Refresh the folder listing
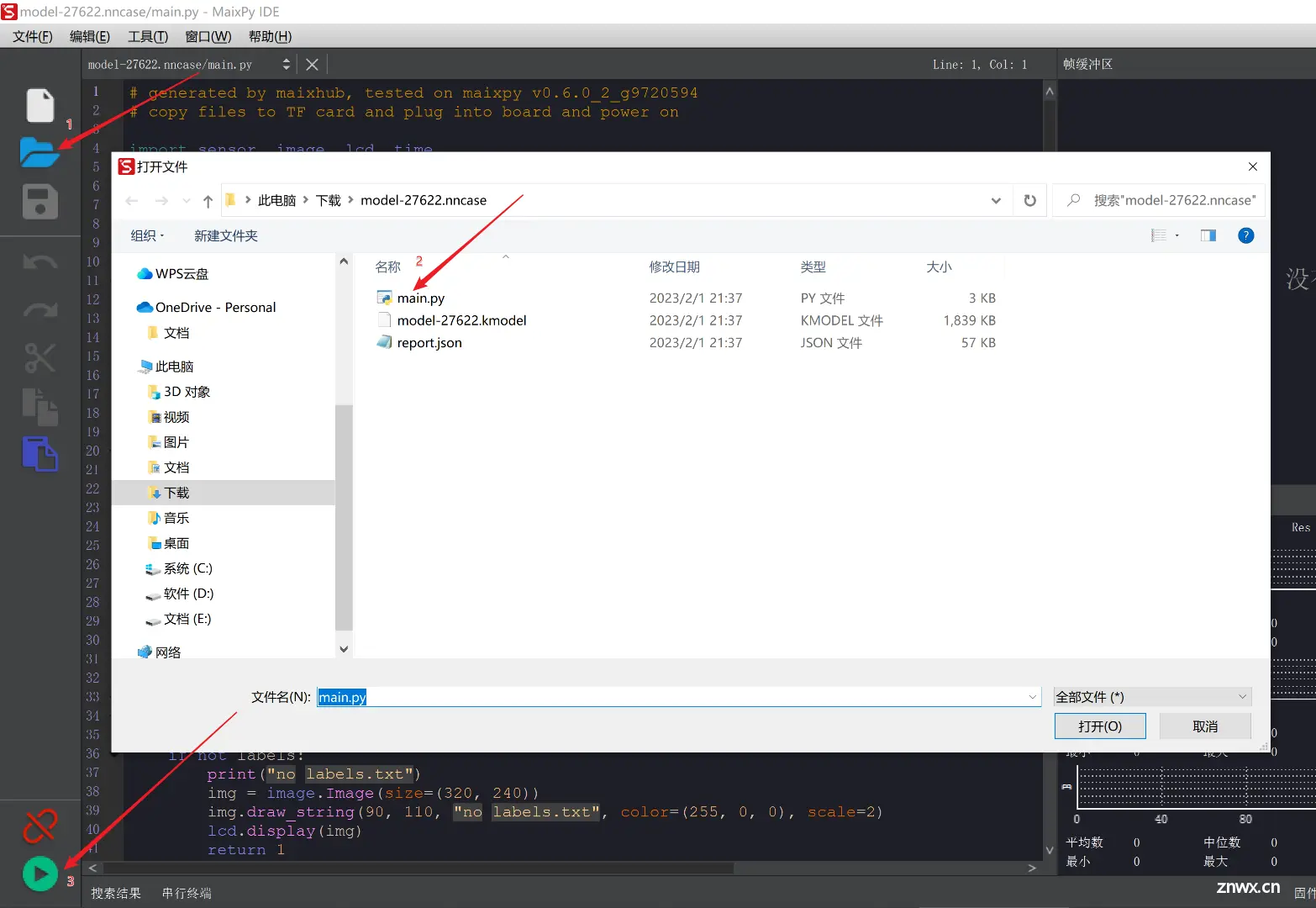1316x908 pixels. 1029,200
